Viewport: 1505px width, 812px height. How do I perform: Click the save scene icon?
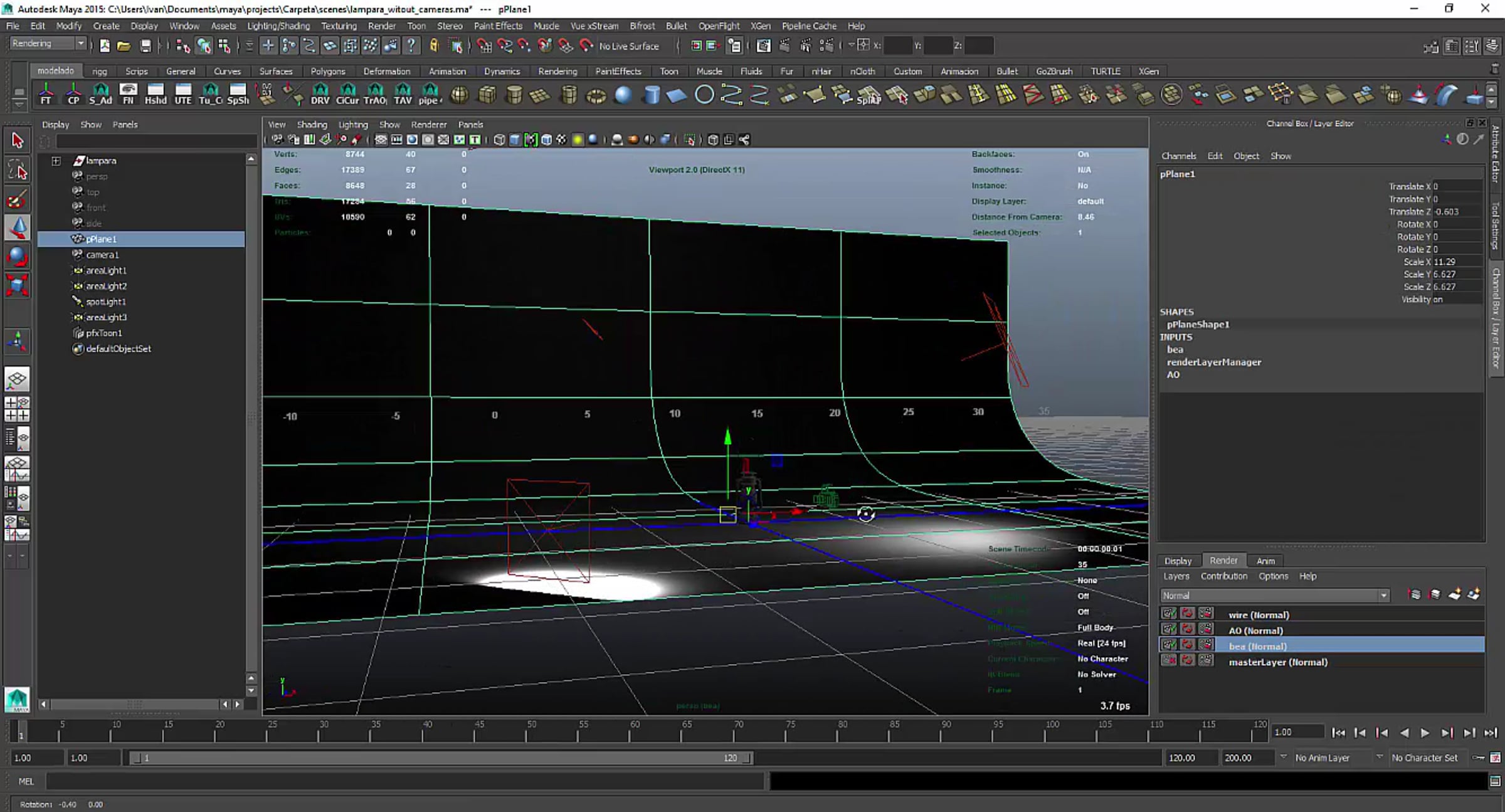click(x=145, y=46)
